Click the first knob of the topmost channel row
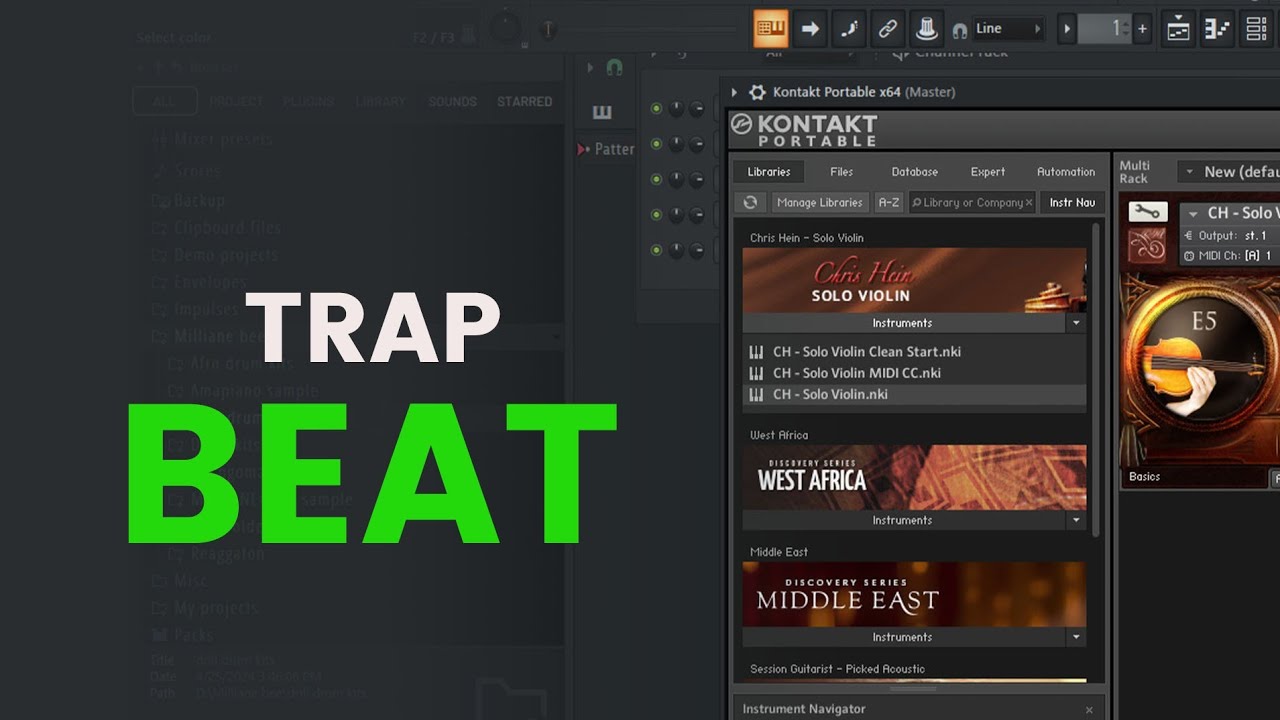Image resolution: width=1280 pixels, height=720 pixels. click(677, 109)
